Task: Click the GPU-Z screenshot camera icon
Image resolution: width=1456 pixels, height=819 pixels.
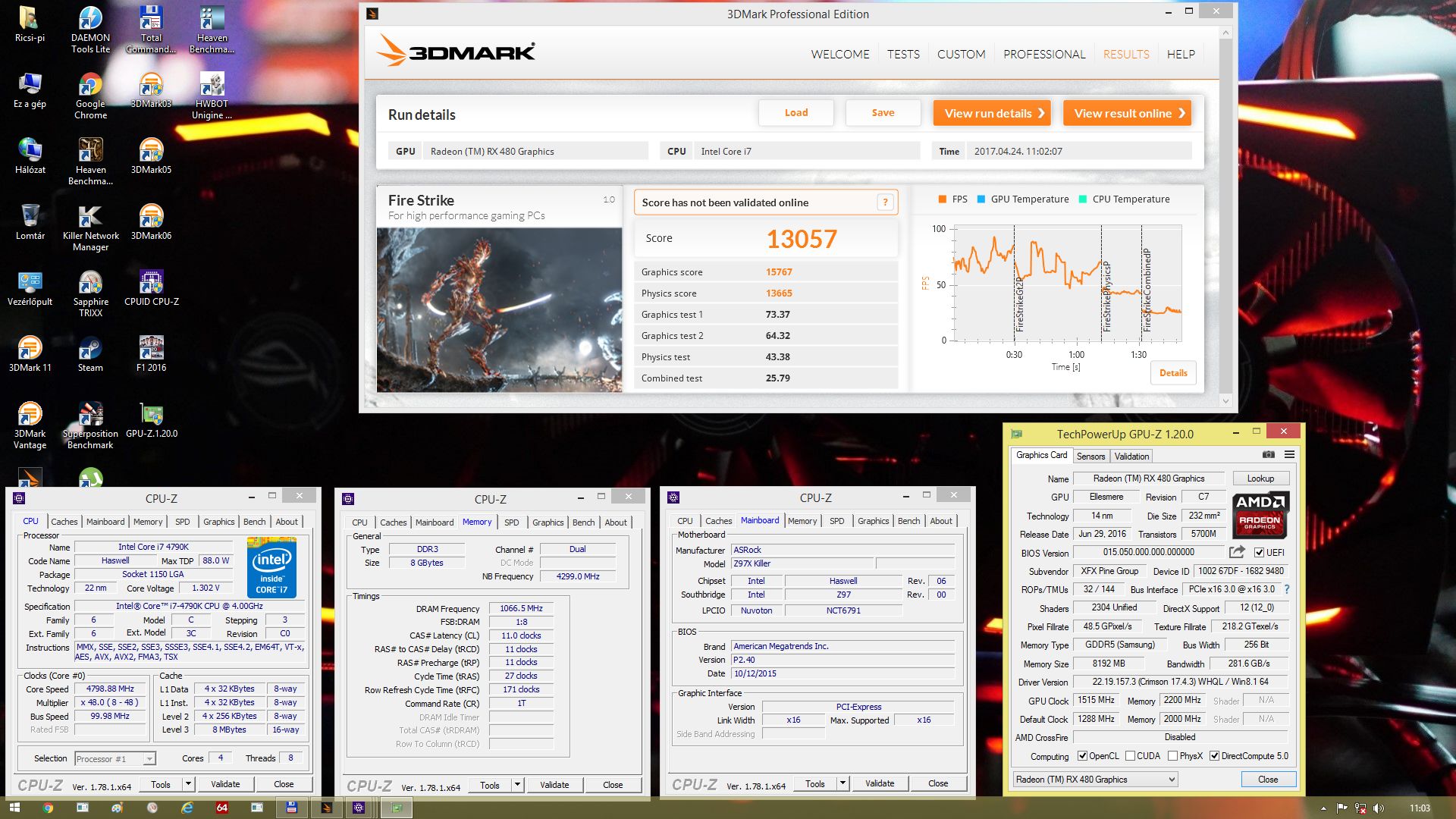Action: coord(1268,455)
